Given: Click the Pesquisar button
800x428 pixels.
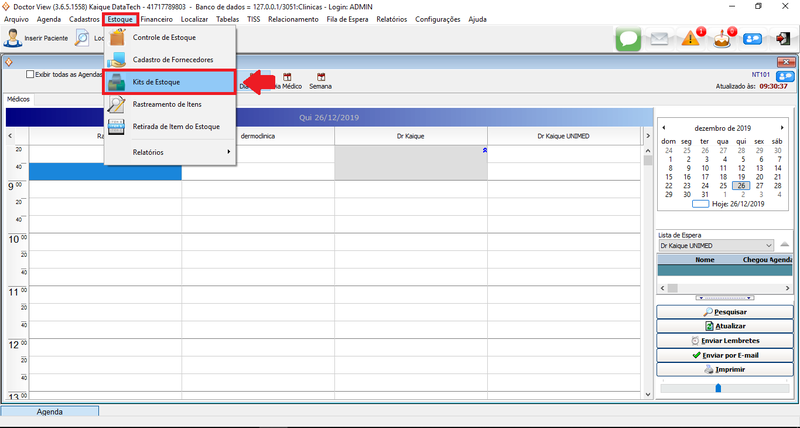Looking at the screenshot, I should pos(723,312).
